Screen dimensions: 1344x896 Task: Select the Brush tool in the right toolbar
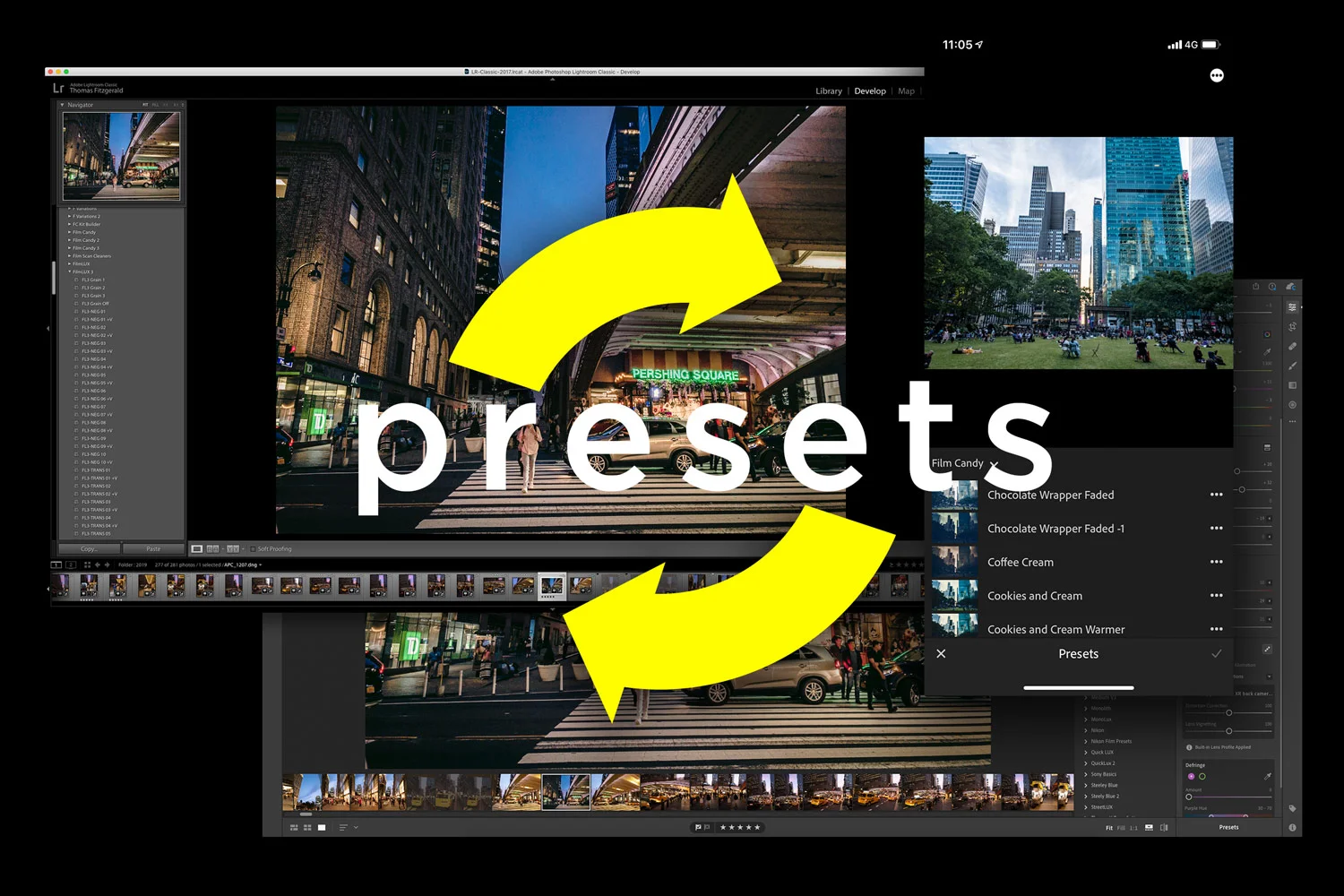click(1292, 366)
